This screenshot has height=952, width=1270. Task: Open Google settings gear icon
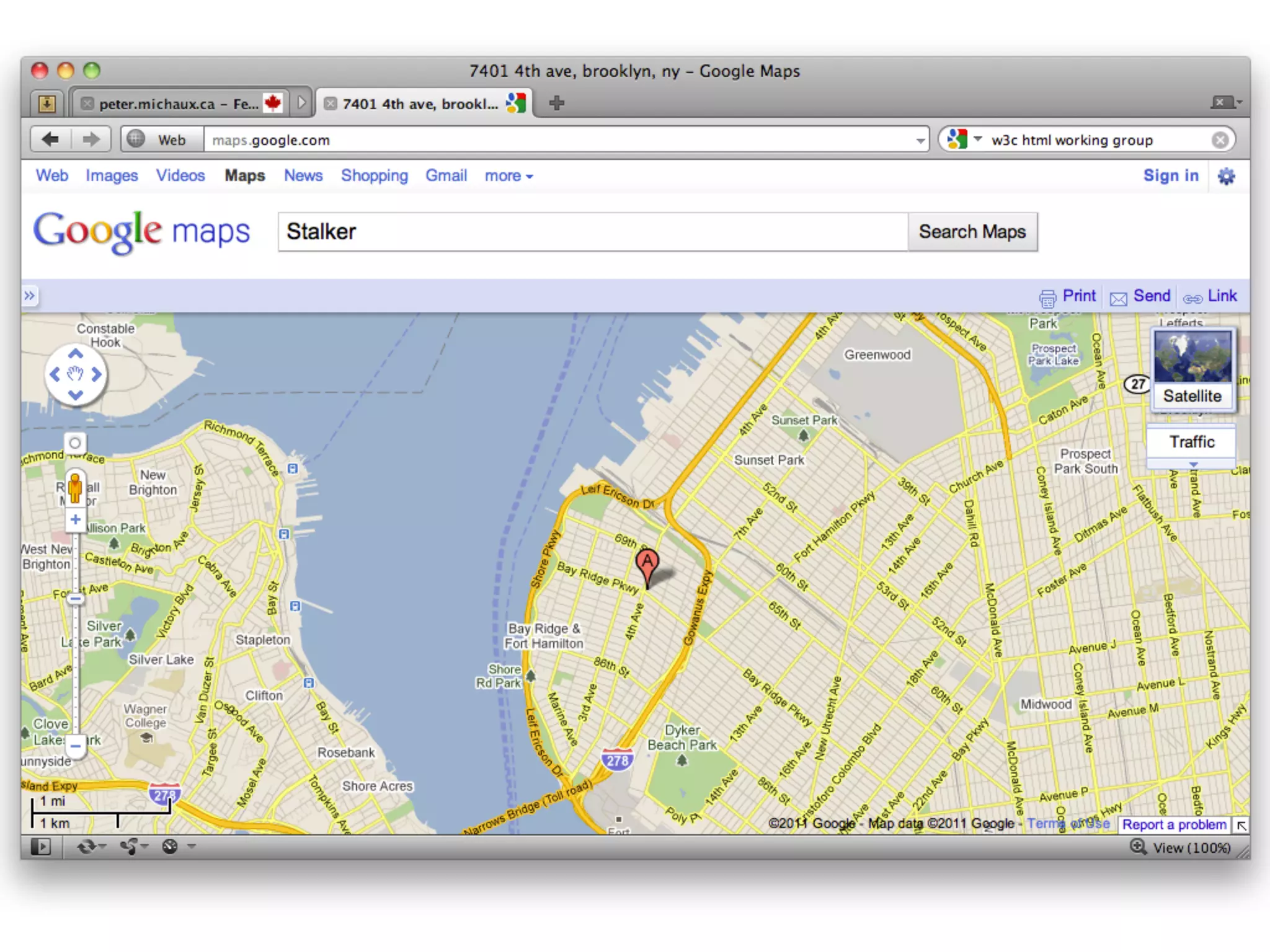(1226, 177)
